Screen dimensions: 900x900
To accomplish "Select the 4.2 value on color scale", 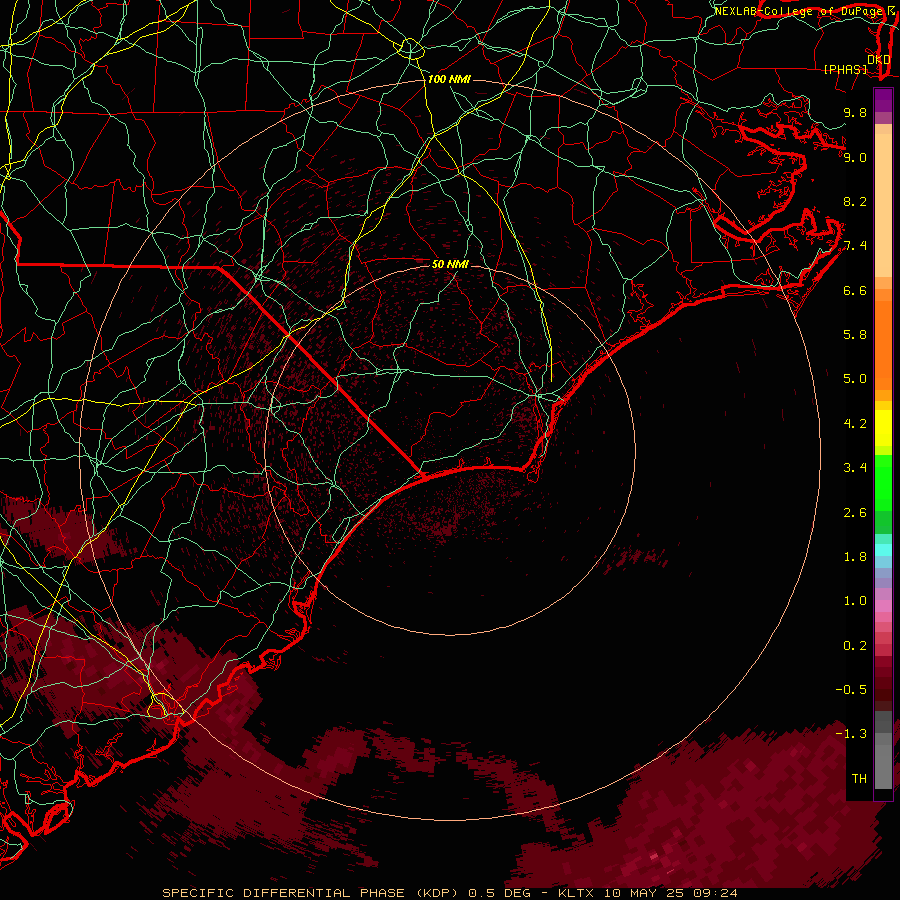I will (855, 424).
